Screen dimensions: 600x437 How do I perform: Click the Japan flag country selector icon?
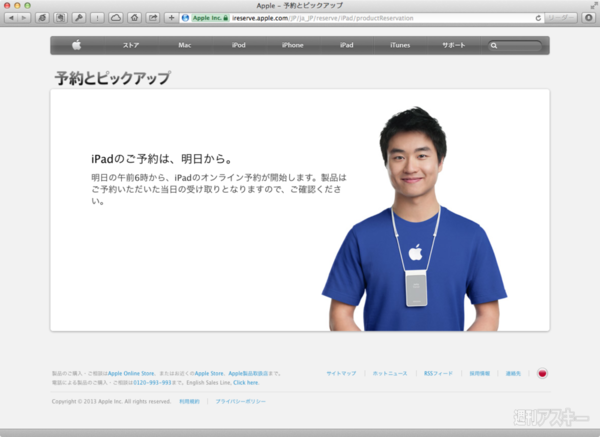point(542,373)
